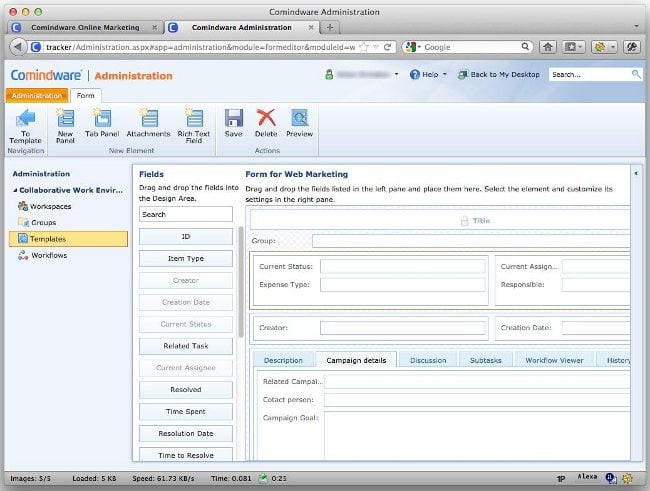
Task: Select the Time Spent field button
Action: 186,411
